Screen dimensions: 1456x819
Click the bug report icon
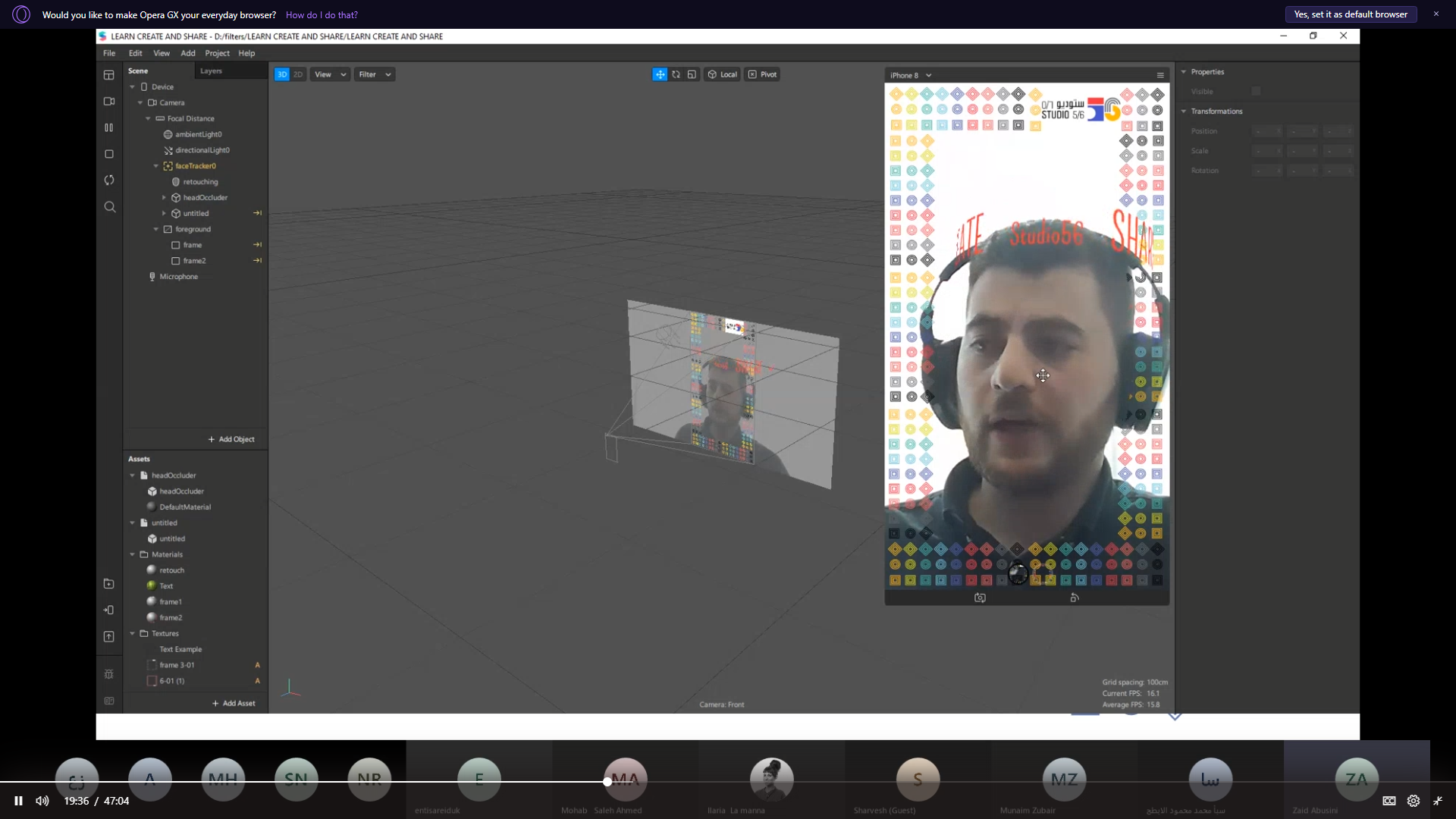(x=109, y=674)
